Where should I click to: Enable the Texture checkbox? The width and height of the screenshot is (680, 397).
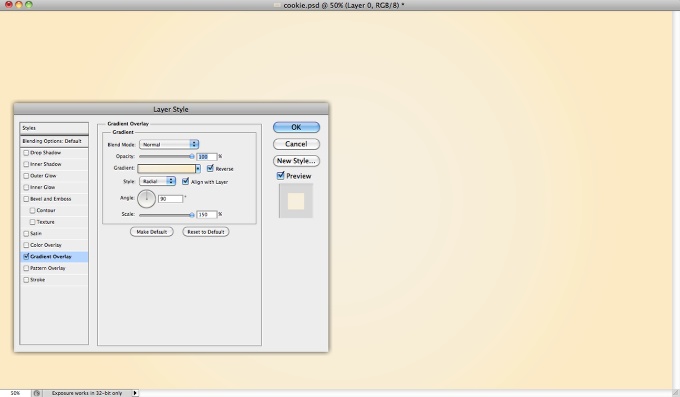[33, 222]
